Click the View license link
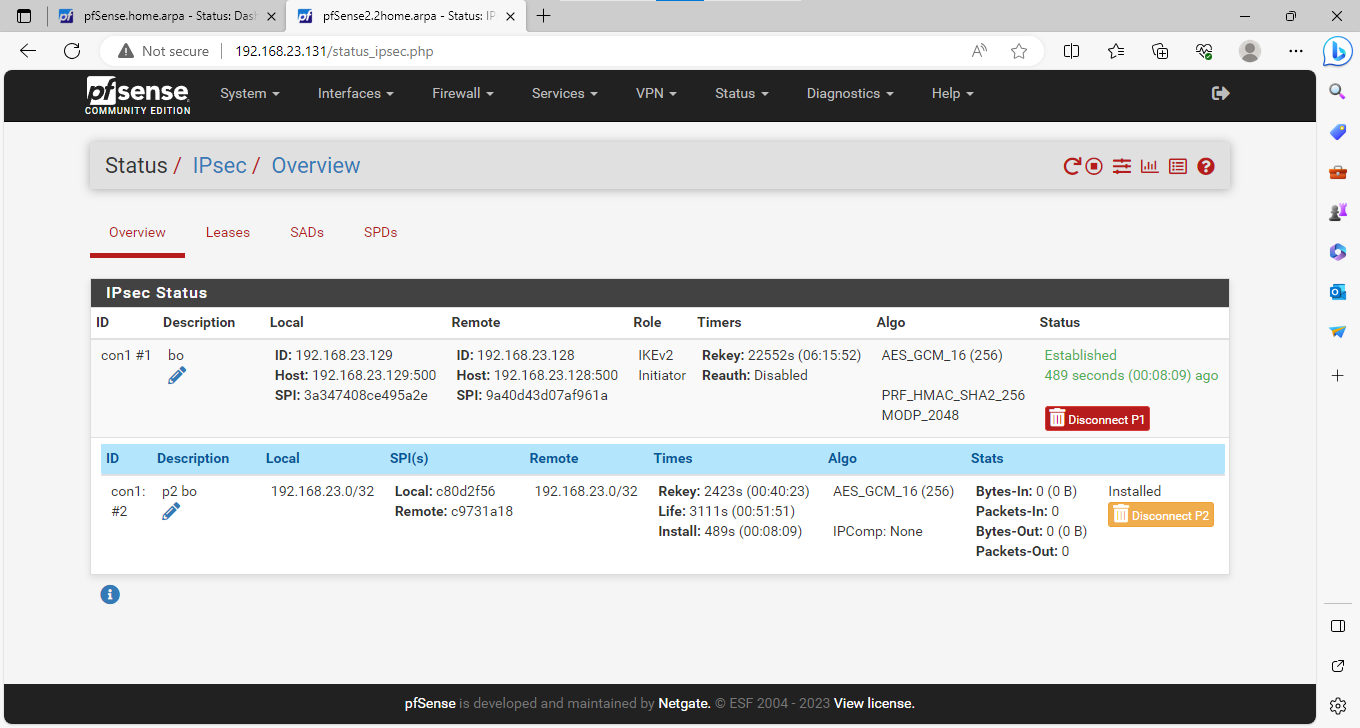This screenshot has width=1360, height=728. (x=874, y=703)
